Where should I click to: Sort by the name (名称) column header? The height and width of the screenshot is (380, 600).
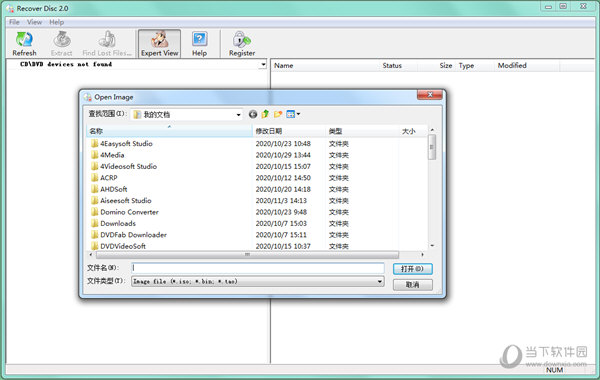(x=170, y=131)
